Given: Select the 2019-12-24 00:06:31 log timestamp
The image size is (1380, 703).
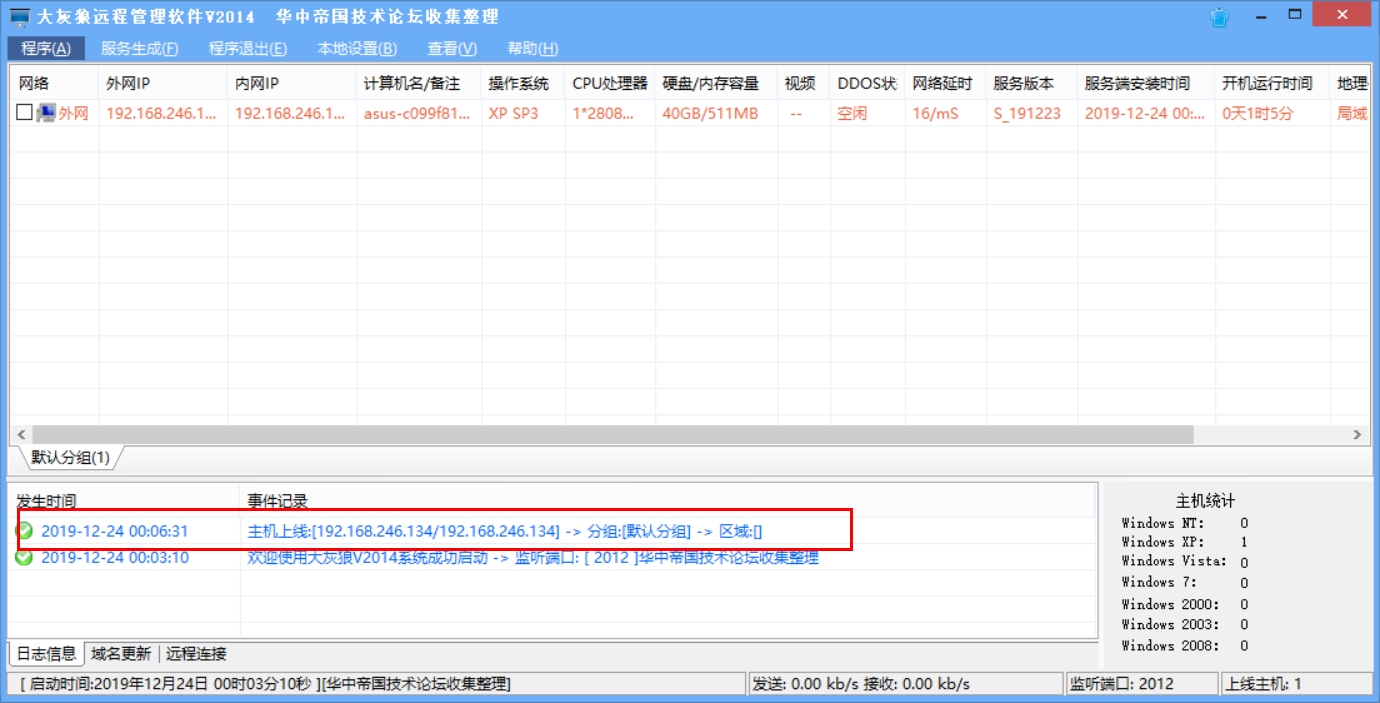Looking at the screenshot, I should [114, 531].
